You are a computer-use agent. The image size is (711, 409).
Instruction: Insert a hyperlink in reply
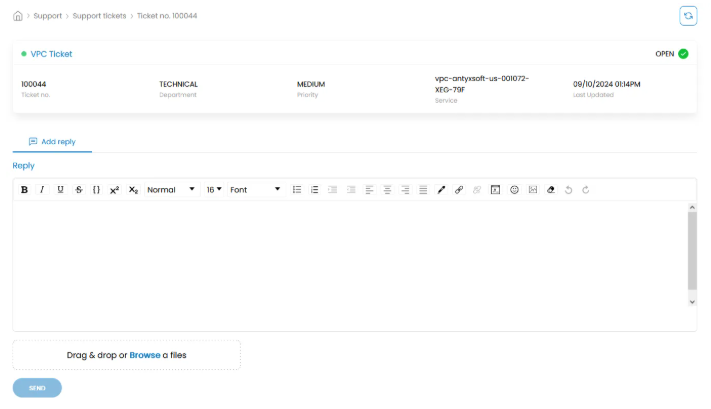(x=459, y=190)
